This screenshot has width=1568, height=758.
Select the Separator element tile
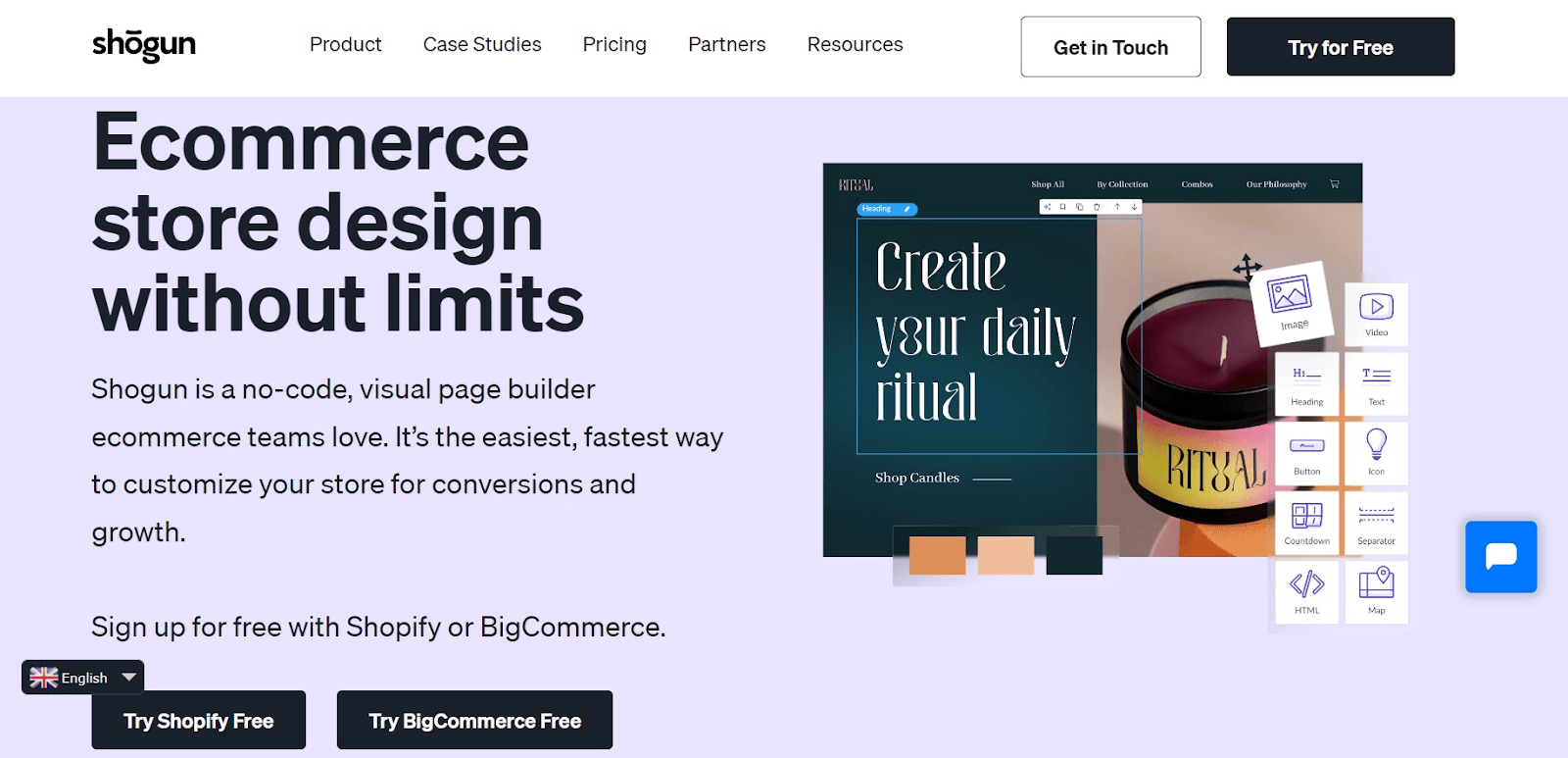pyautogui.click(x=1376, y=524)
